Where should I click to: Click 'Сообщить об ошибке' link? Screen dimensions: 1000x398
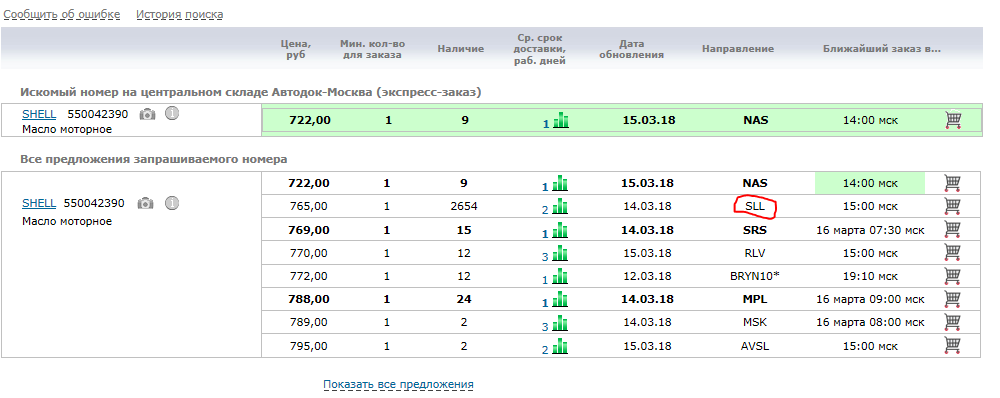[62, 14]
